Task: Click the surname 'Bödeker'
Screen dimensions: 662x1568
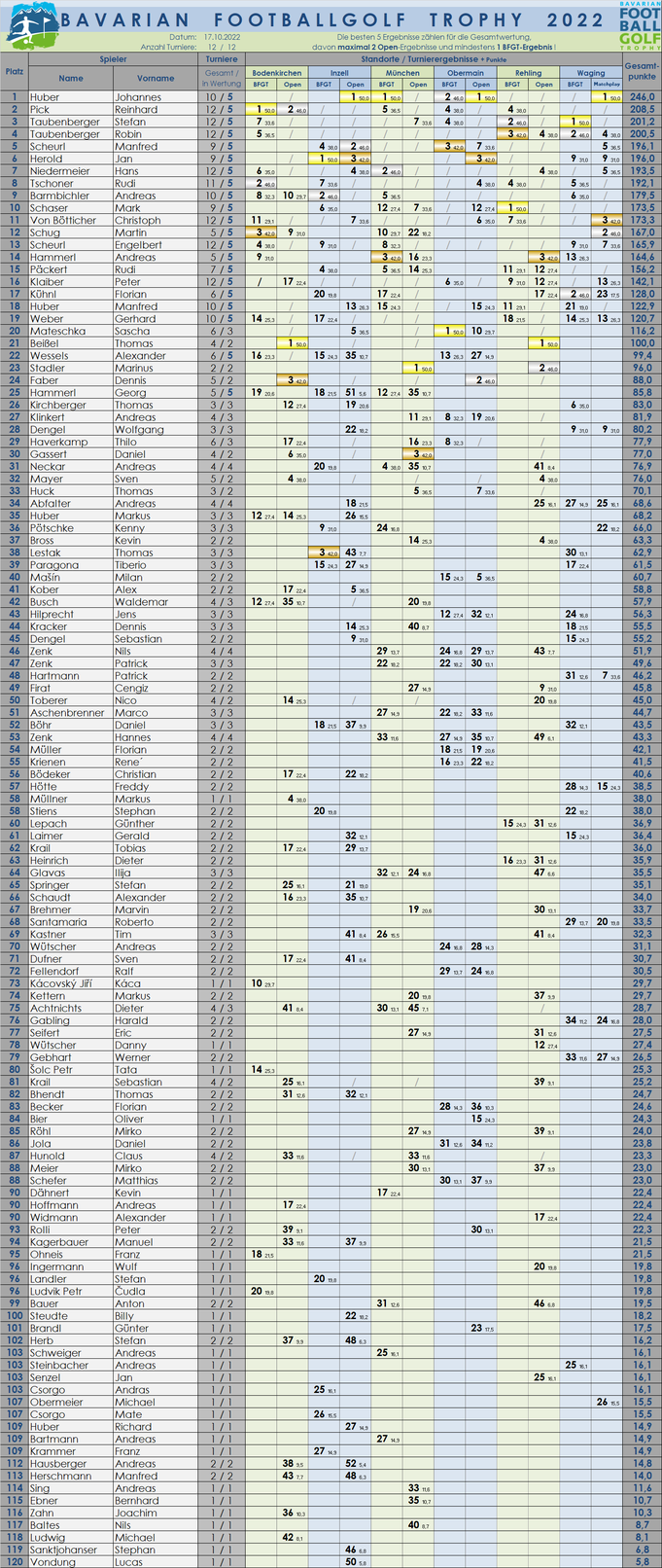Action: [x=51, y=774]
